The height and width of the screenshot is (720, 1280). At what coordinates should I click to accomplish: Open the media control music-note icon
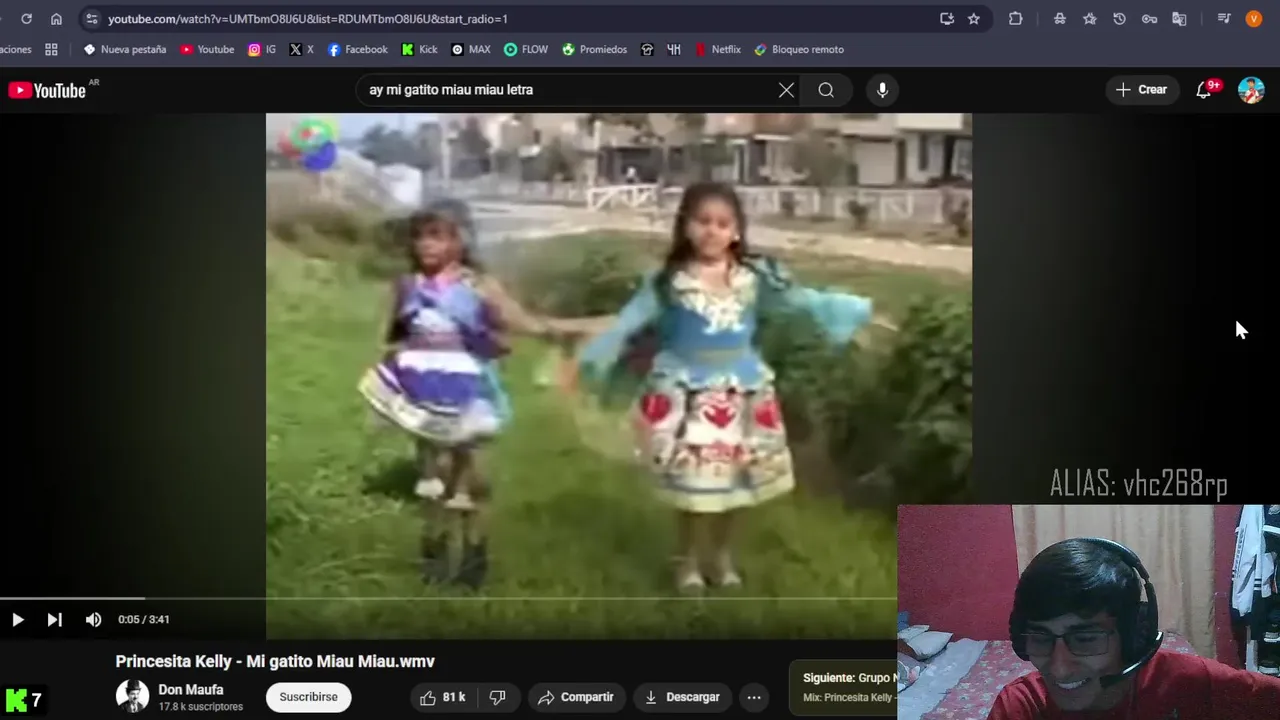pos(1223,19)
